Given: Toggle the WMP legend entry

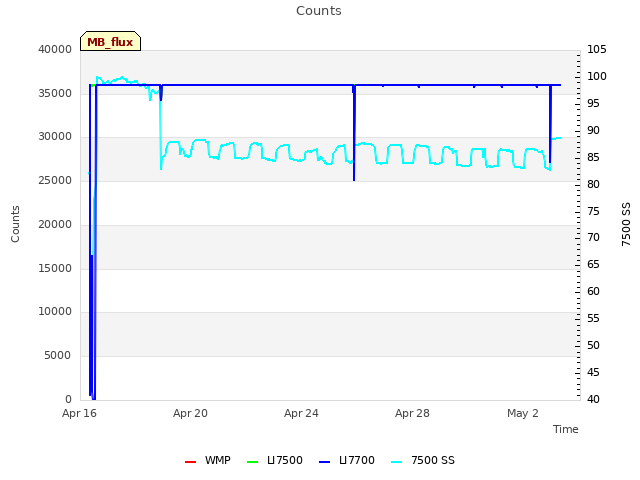Looking at the screenshot, I should 207,460.
